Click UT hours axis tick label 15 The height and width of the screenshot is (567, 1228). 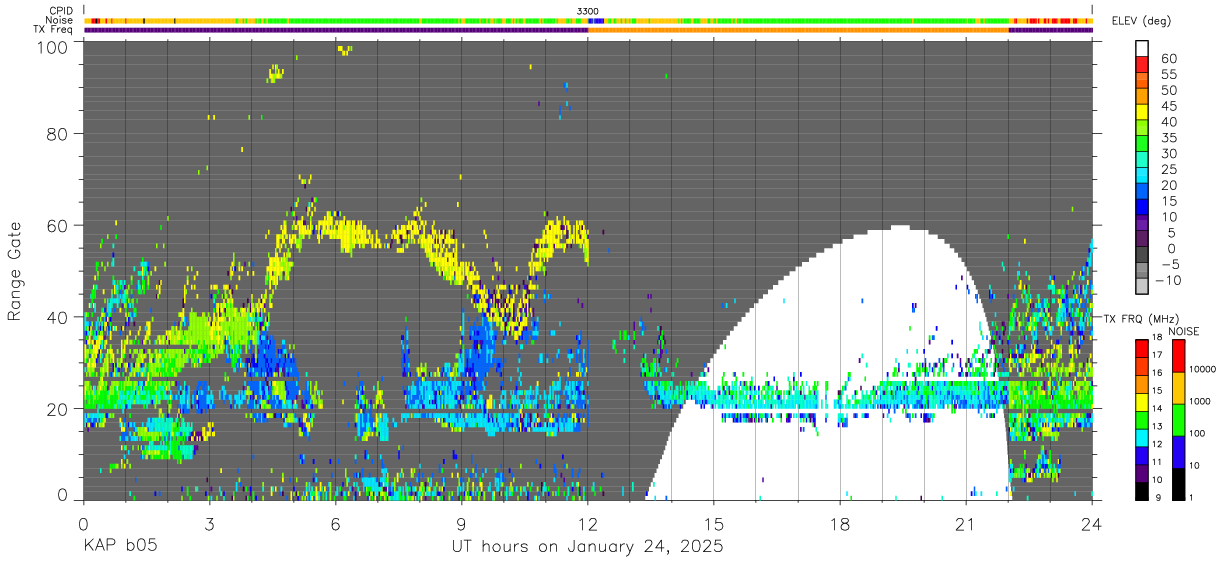pos(714,524)
